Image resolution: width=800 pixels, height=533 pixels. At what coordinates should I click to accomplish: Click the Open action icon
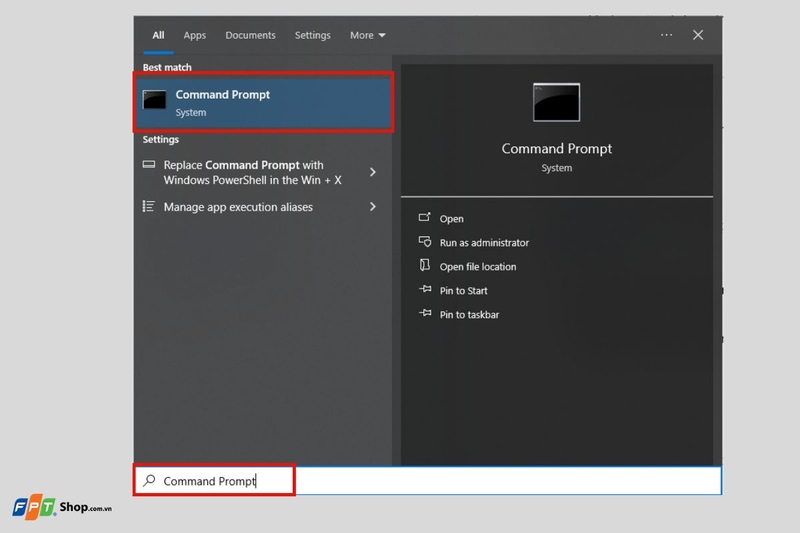[x=424, y=218]
